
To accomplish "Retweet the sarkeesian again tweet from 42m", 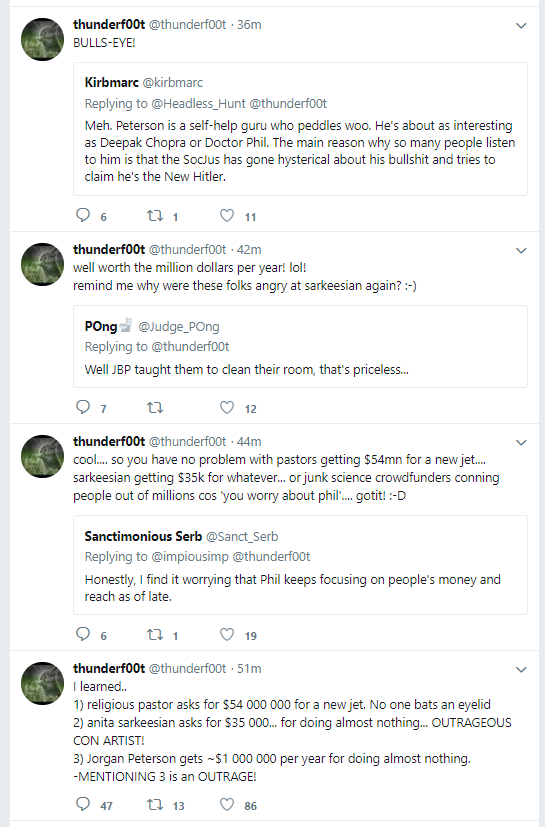I will click(155, 407).
